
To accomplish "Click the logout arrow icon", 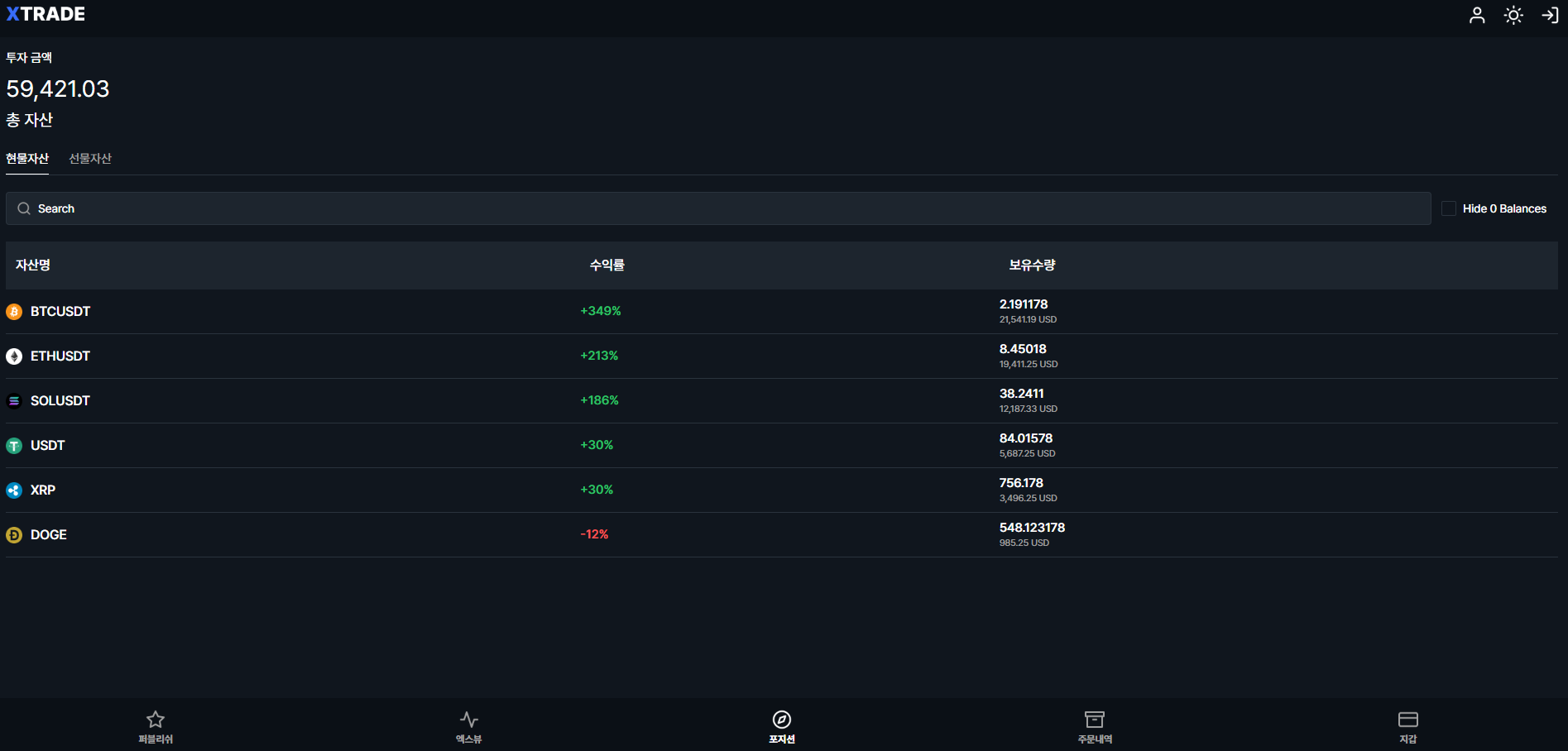I will [x=1550, y=15].
